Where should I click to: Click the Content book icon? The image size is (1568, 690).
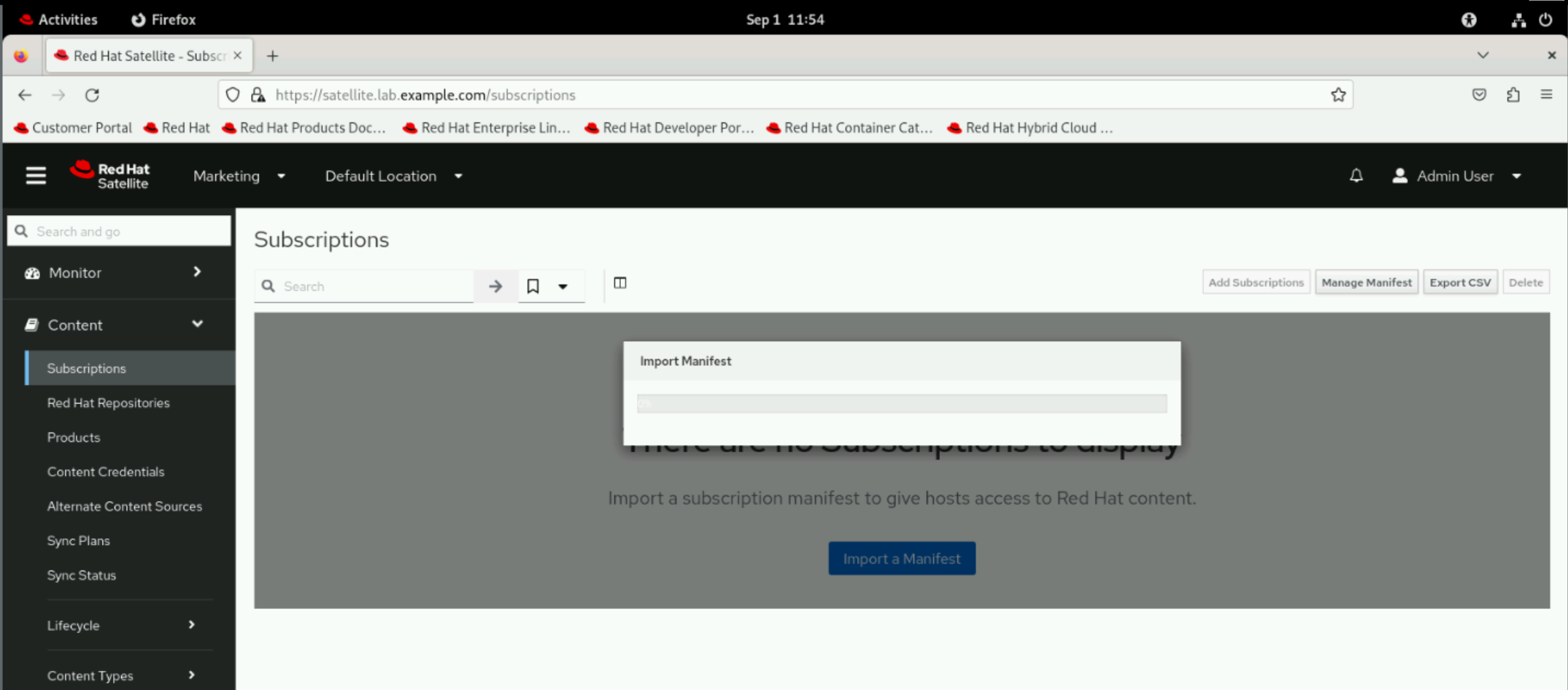(x=31, y=325)
